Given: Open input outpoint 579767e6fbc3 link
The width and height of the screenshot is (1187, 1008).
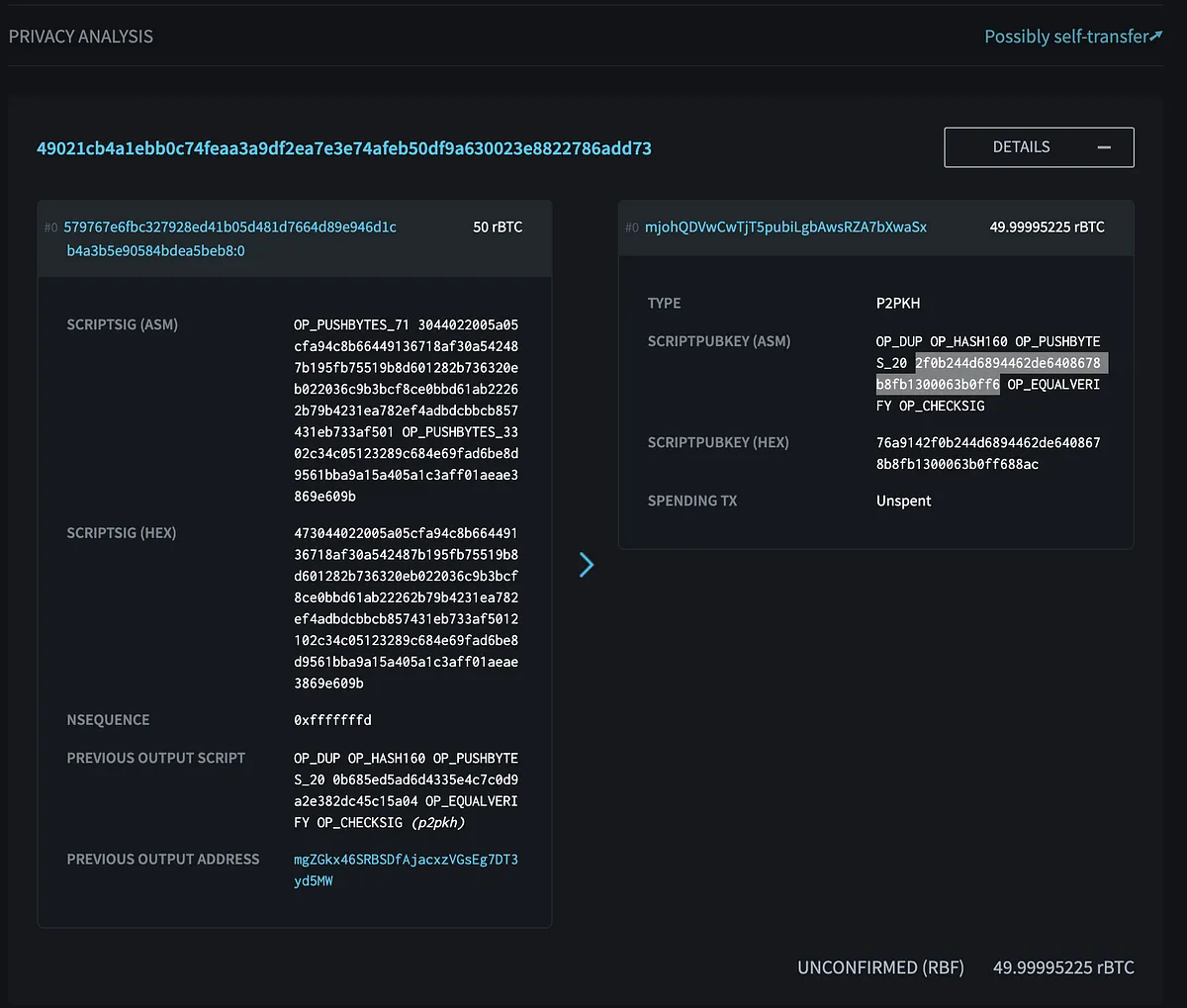Looking at the screenshot, I should [x=229, y=228].
